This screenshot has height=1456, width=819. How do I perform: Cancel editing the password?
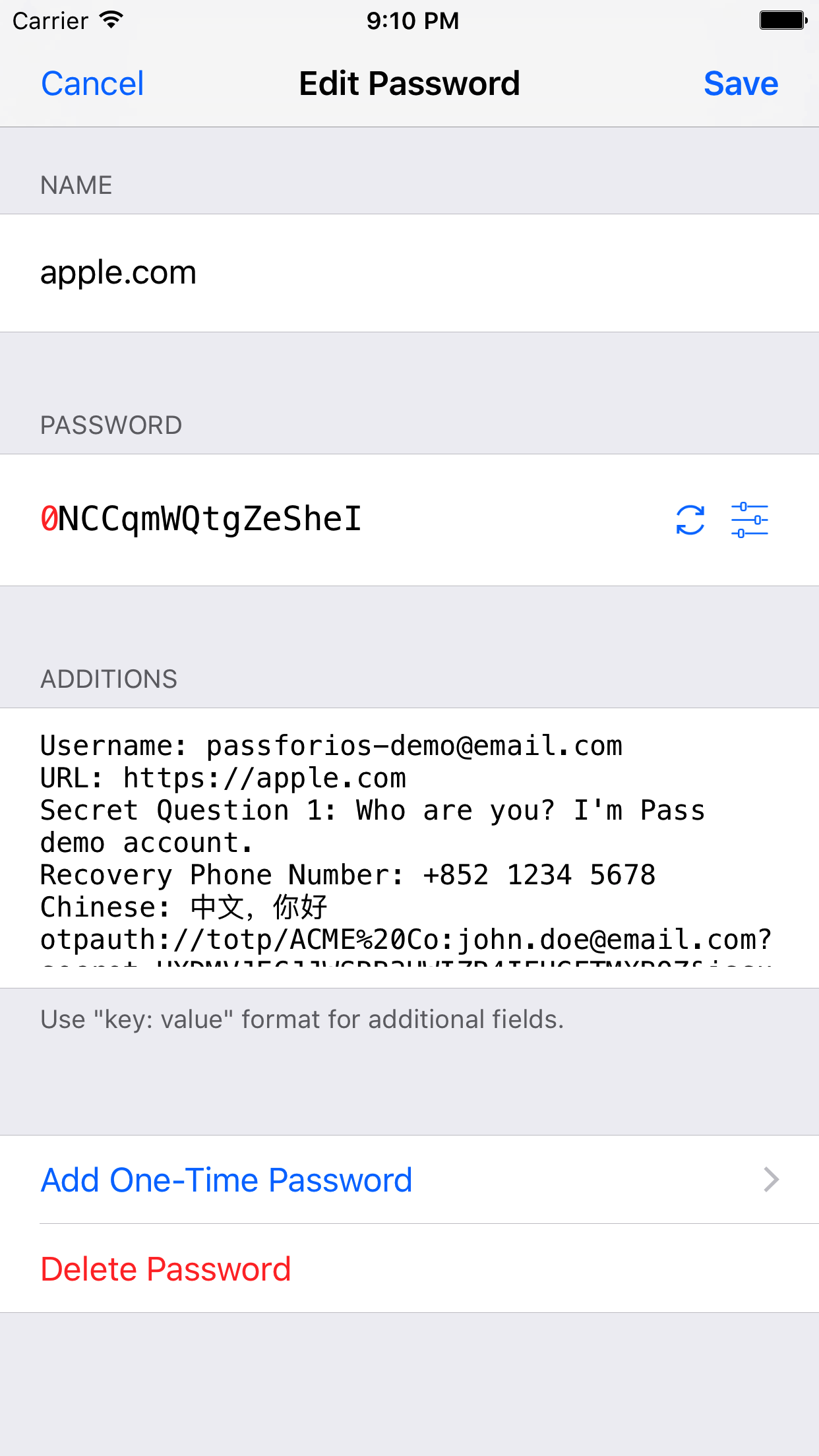(x=92, y=84)
